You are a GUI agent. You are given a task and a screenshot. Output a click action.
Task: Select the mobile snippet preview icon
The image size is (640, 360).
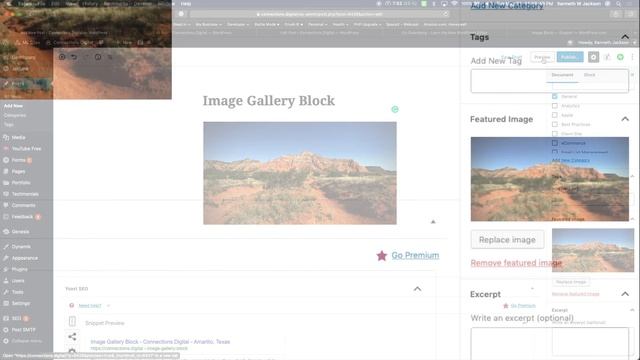pos(72,322)
